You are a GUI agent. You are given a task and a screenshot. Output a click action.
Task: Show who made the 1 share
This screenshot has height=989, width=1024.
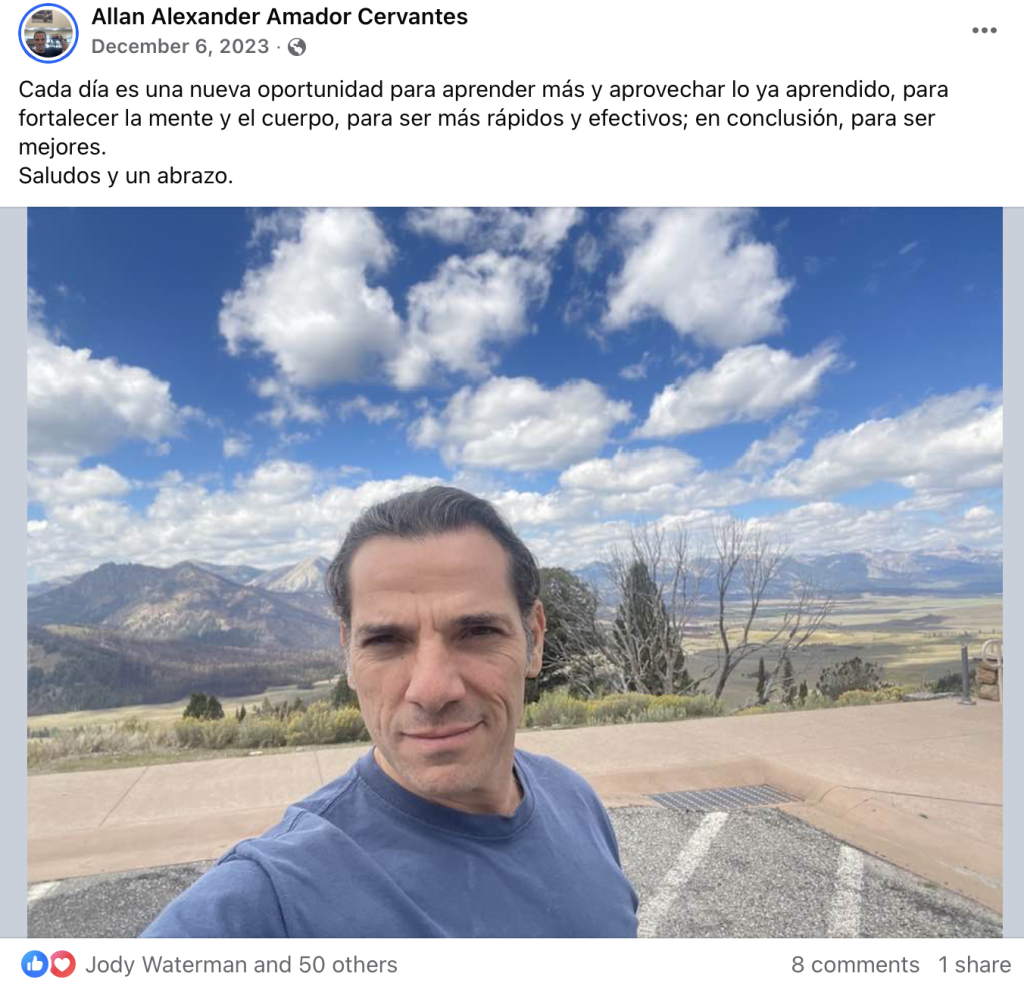pos(974,964)
